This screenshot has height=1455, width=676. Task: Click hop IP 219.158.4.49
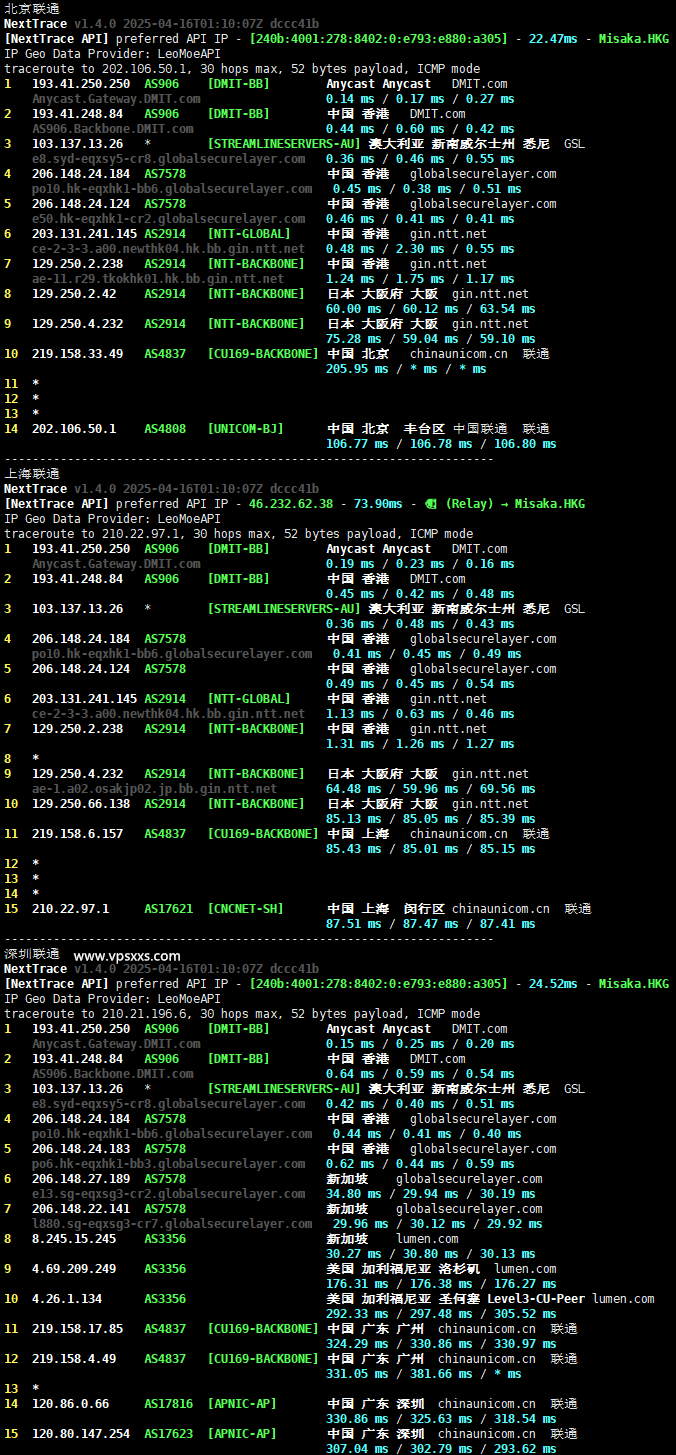pyautogui.click(x=74, y=1359)
